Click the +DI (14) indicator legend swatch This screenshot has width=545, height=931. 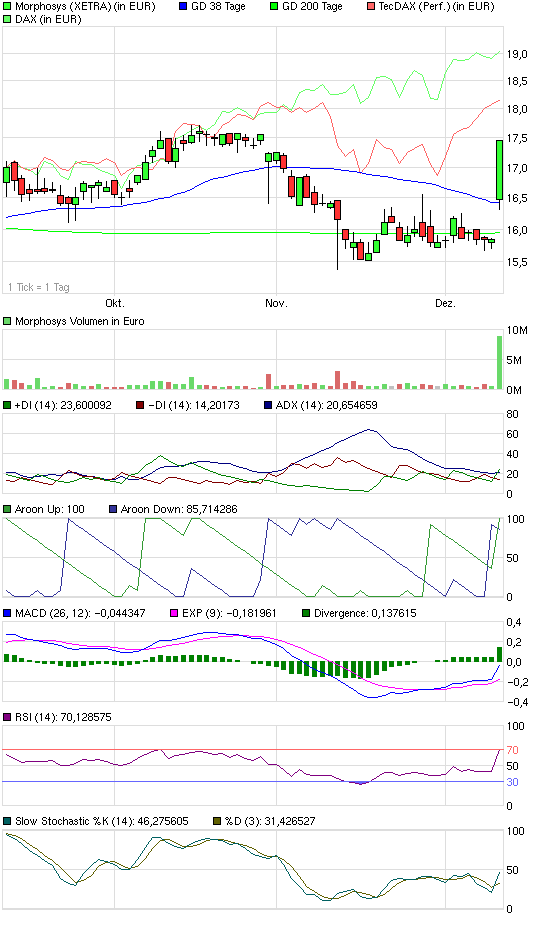[7, 405]
